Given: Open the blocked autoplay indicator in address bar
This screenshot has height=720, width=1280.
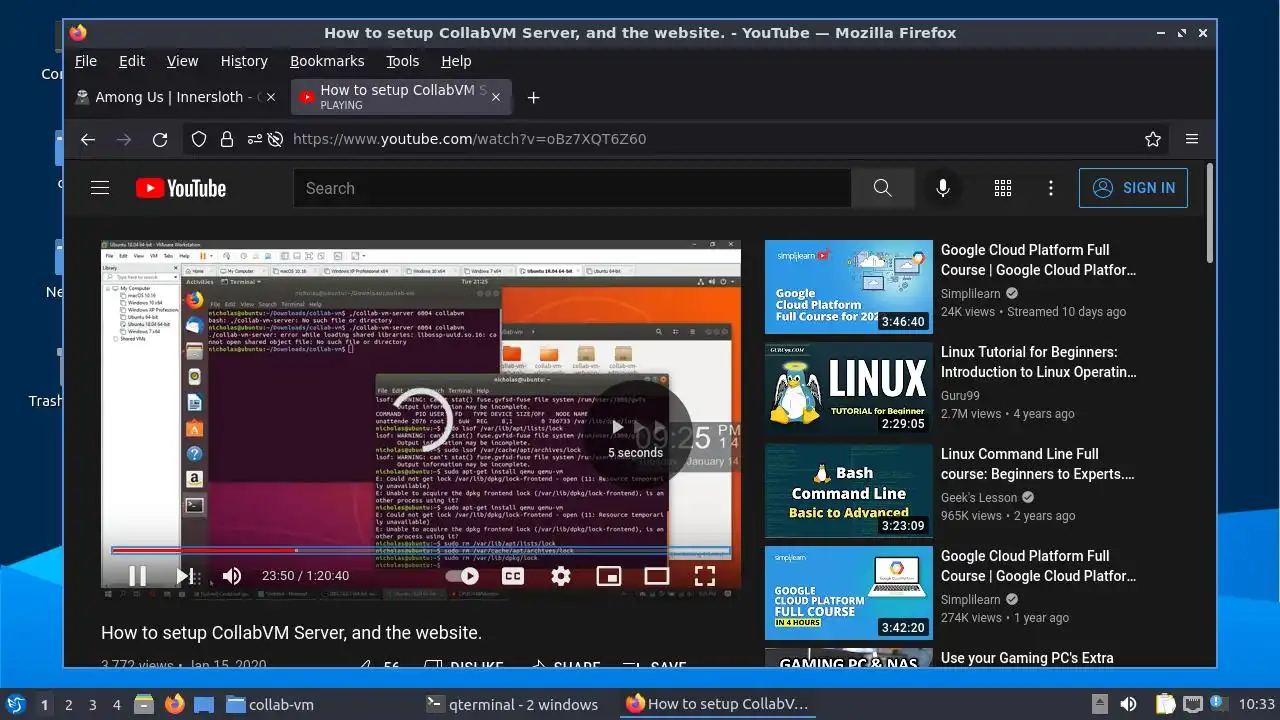Looking at the screenshot, I should coord(276,139).
